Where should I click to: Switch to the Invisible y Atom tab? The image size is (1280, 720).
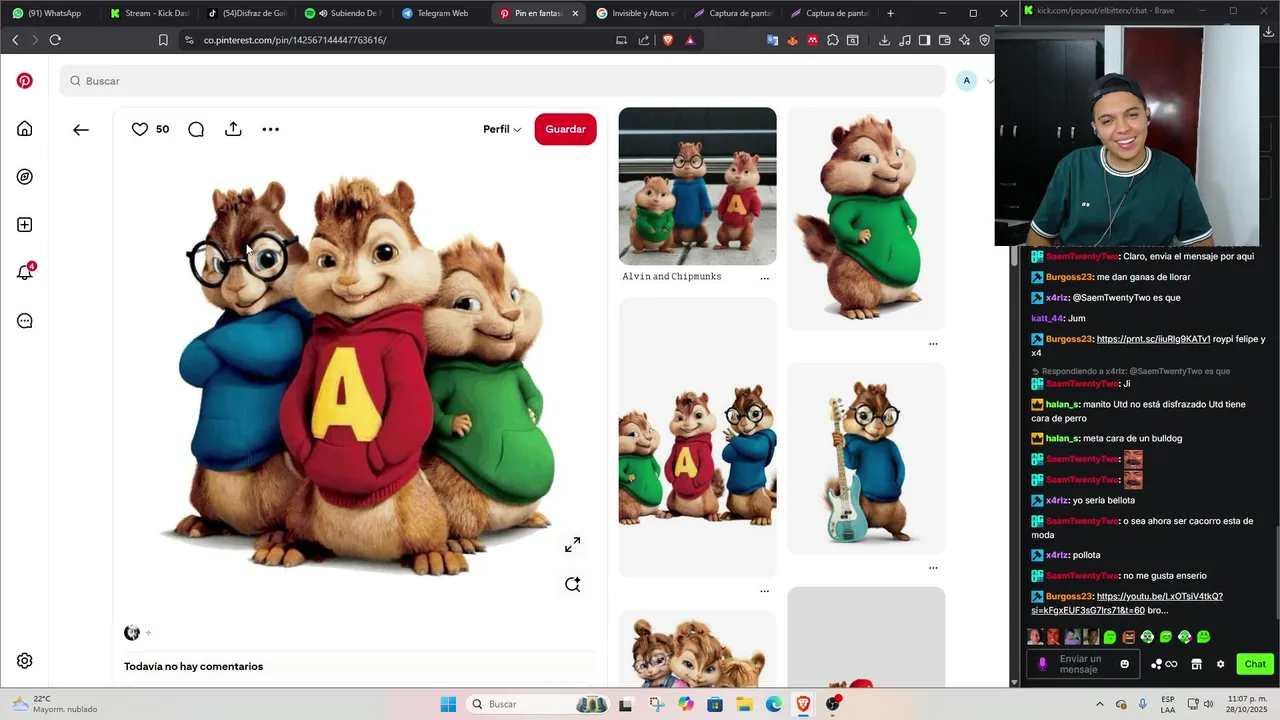(635, 13)
